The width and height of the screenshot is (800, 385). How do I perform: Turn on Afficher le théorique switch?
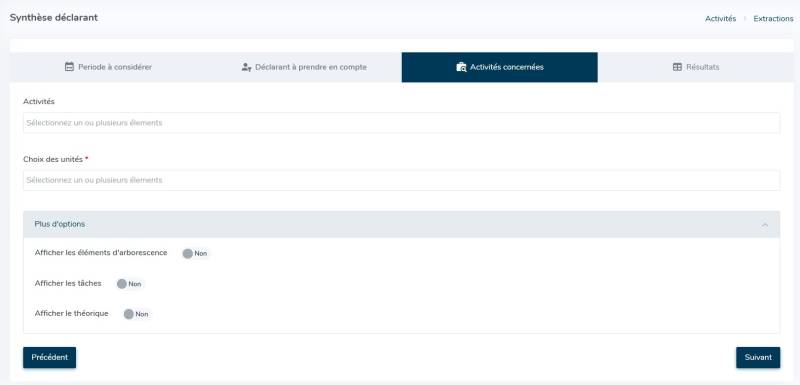coord(136,314)
